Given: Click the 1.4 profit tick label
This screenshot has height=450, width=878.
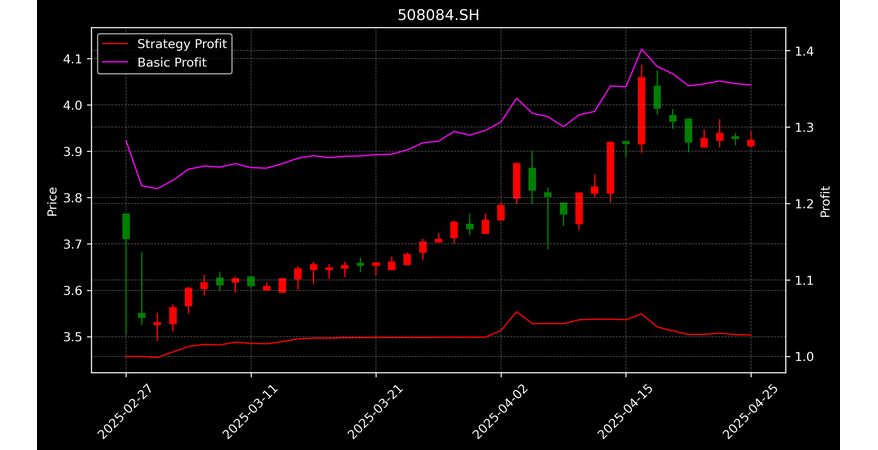Looking at the screenshot, I should coord(804,51).
